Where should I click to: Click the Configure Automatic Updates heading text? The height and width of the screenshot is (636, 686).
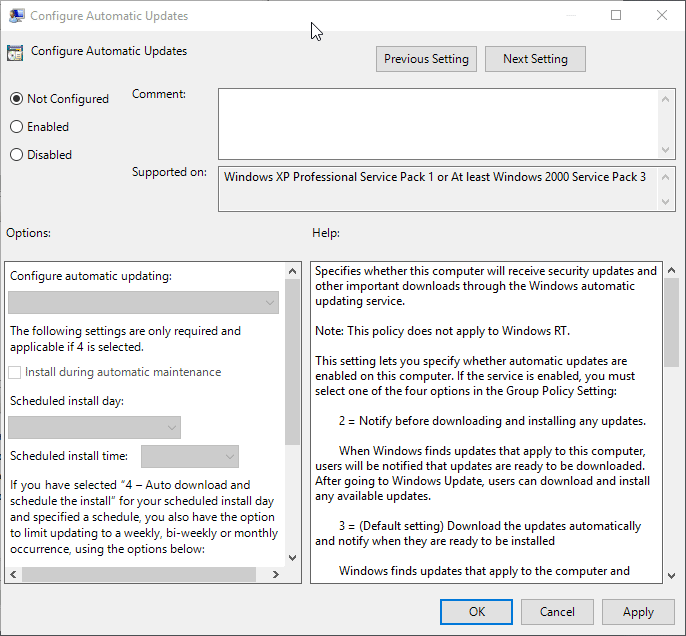tap(109, 51)
